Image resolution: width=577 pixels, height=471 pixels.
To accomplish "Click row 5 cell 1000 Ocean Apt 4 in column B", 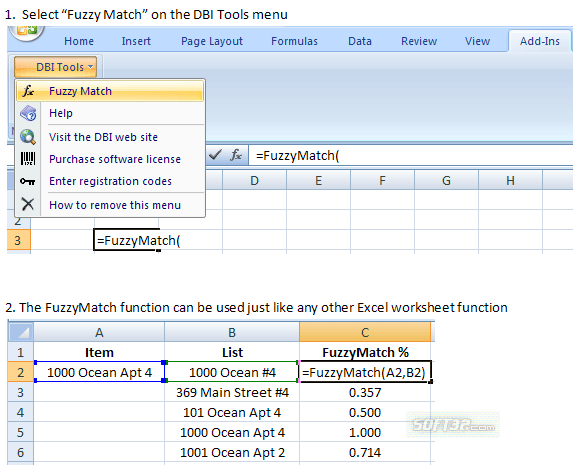I will [x=232, y=432].
